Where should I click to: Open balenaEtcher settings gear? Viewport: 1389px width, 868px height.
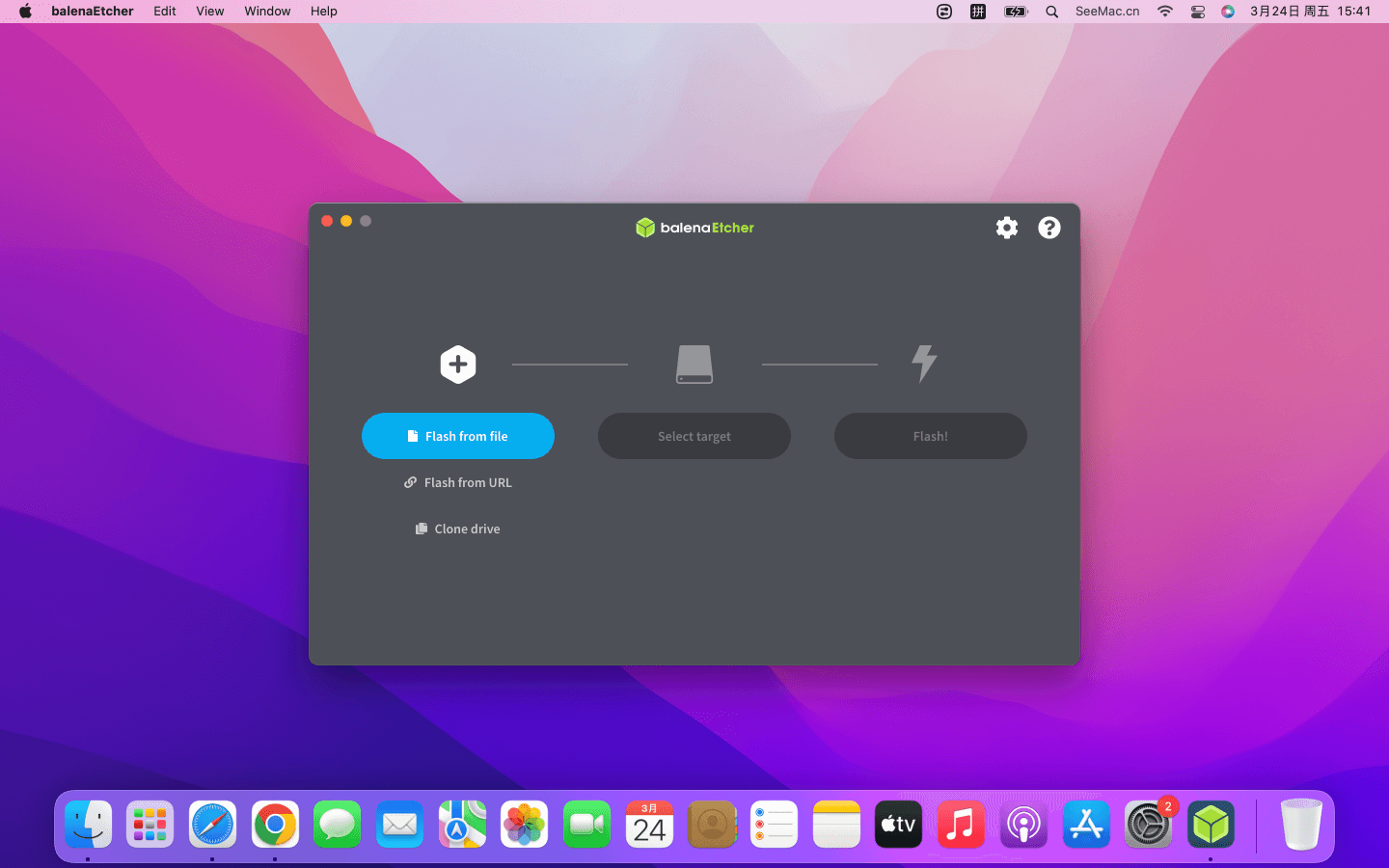click(x=1006, y=228)
